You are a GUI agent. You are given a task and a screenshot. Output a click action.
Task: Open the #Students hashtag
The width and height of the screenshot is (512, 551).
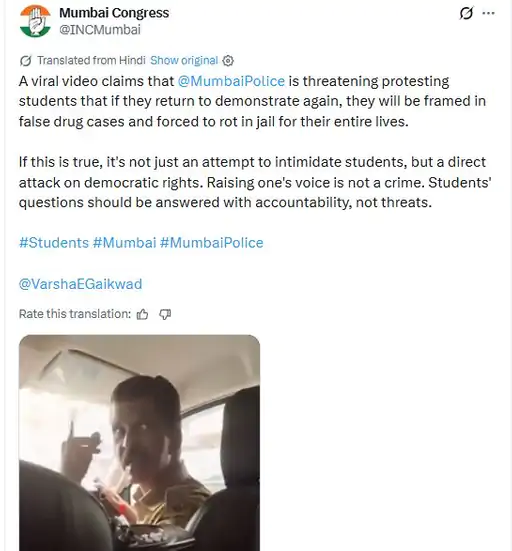pyautogui.click(x=54, y=243)
